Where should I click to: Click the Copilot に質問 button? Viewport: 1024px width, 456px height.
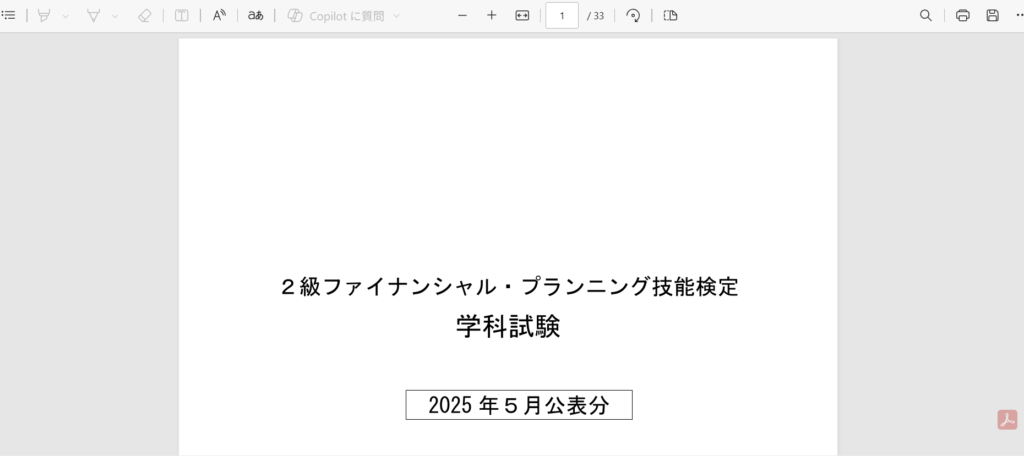tap(335, 16)
